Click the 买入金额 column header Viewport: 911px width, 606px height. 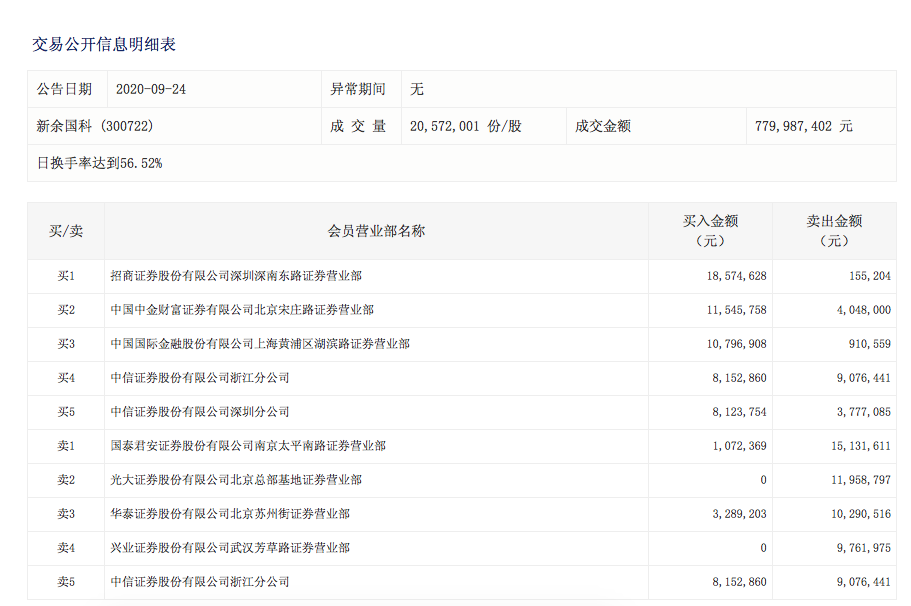[710, 231]
